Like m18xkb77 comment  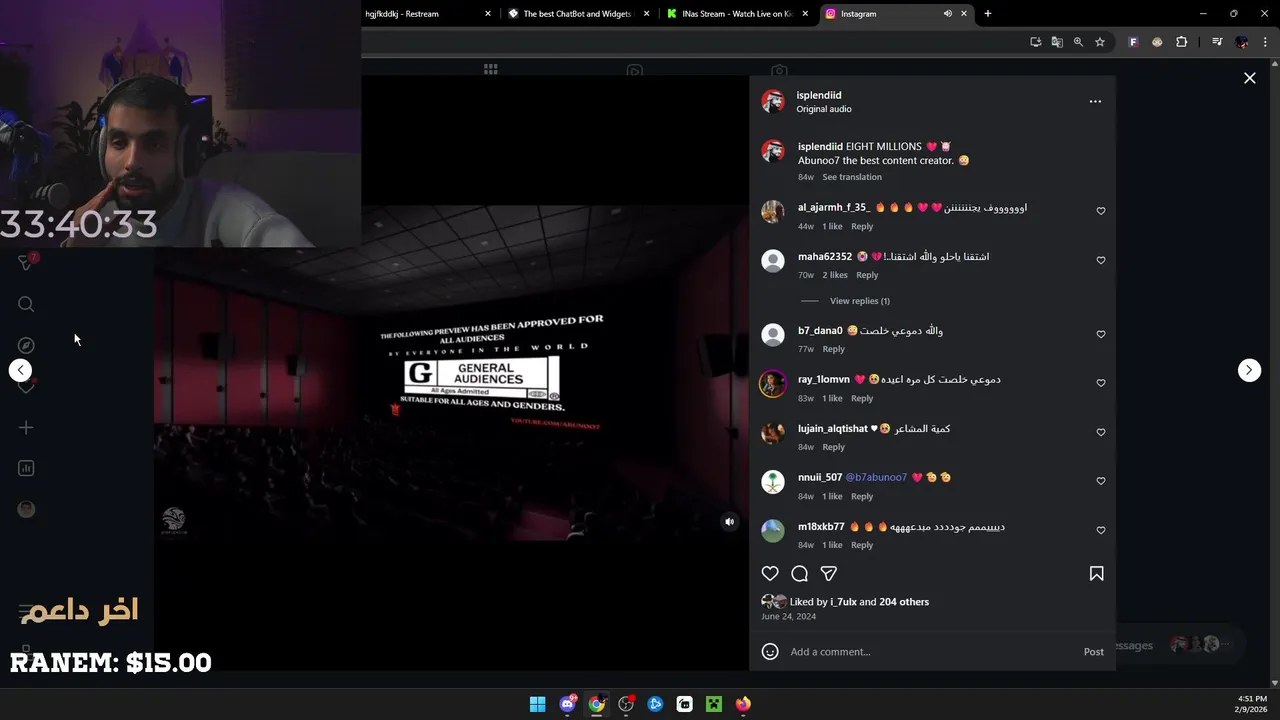[1101, 530]
